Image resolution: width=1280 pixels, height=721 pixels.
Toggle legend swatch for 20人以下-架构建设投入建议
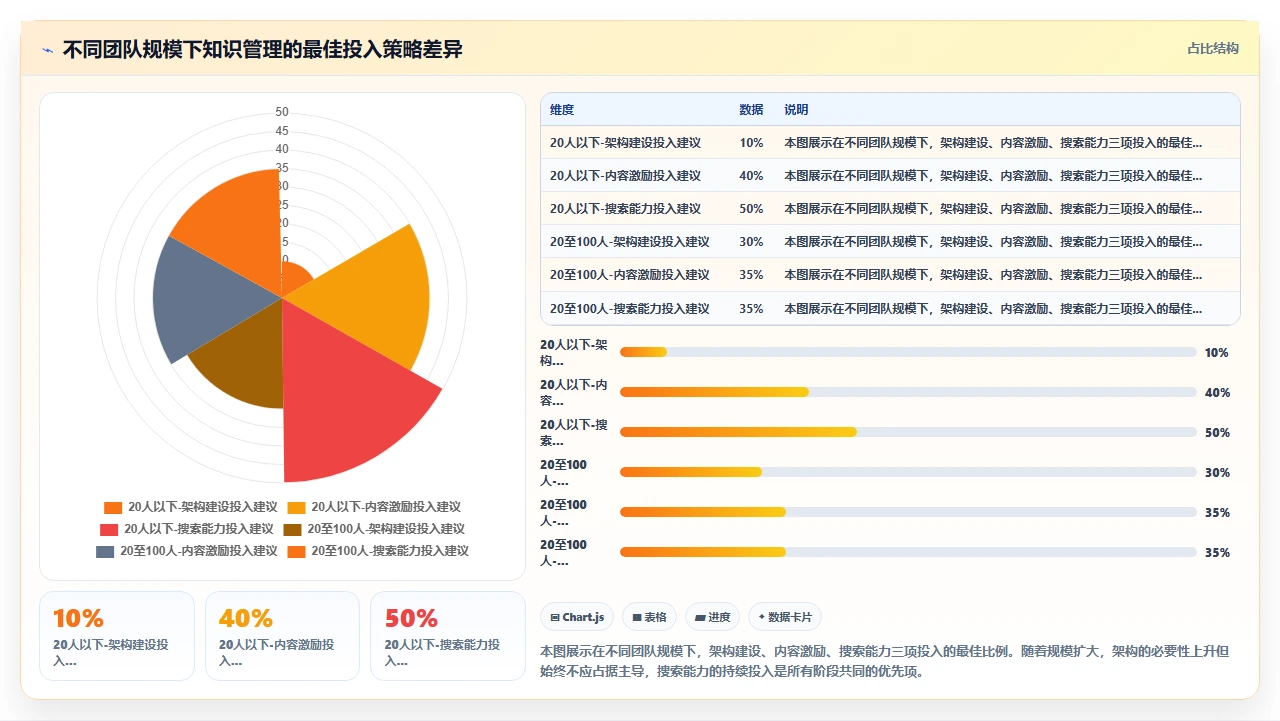[113, 507]
